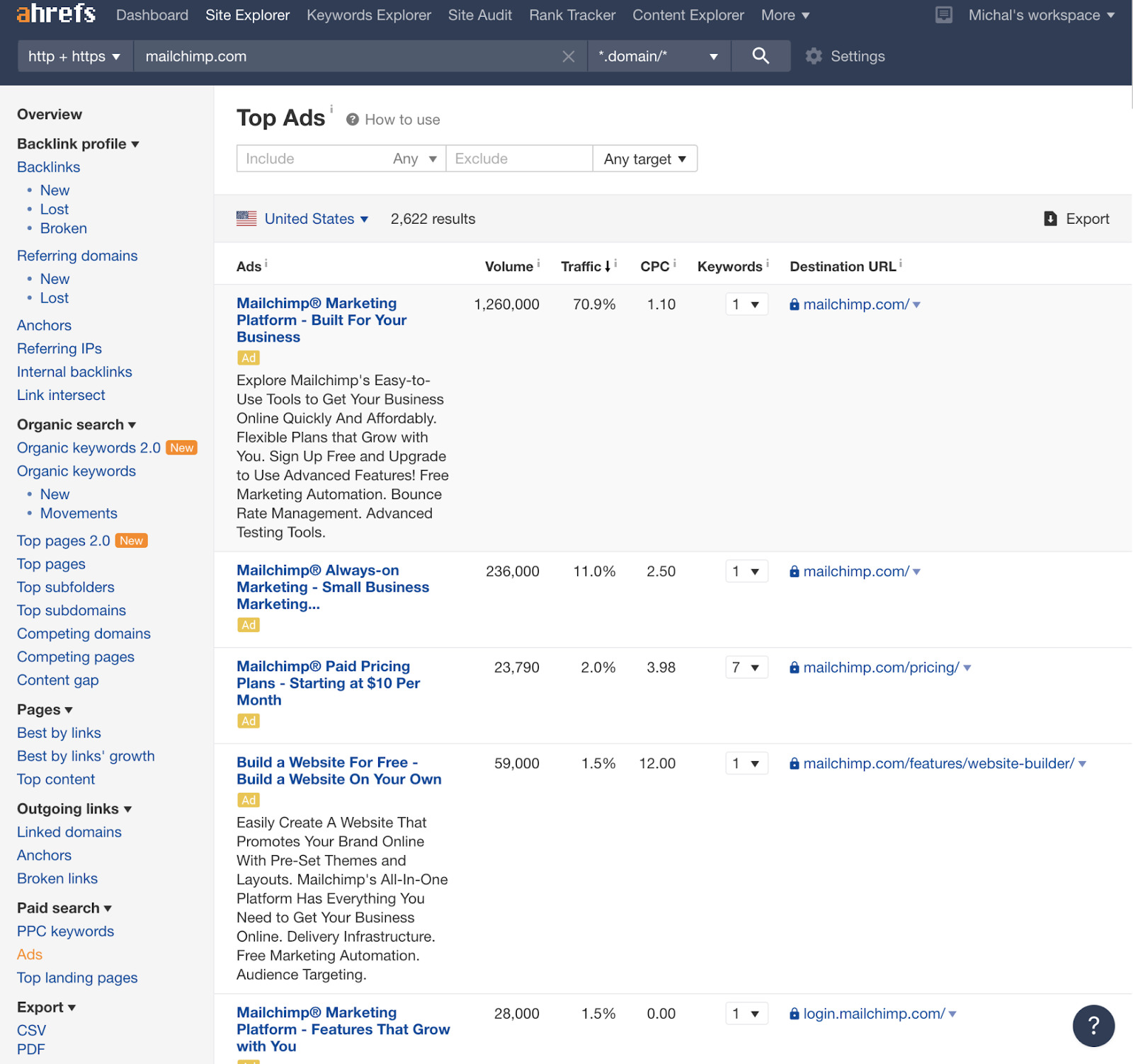This screenshot has width=1133, height=1064.
Task: Open the *.domain/* mode dropdown
Action: (x=658, y=57)
